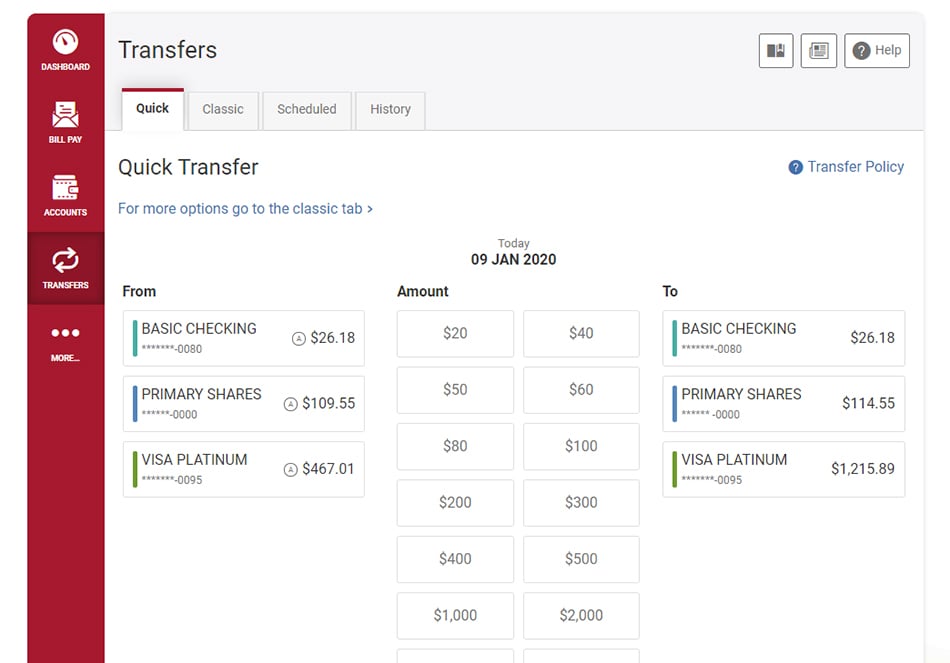Select Primary Shares as From account
Screen dimensions: 950x663
(244, 404)
